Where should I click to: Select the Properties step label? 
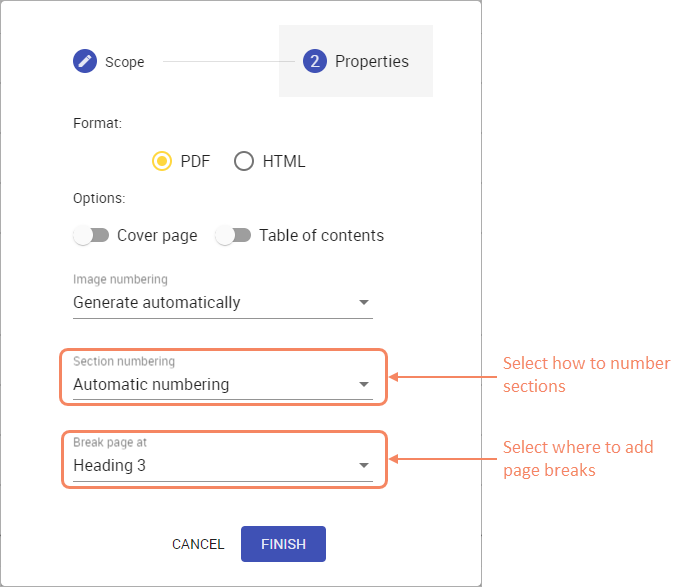[372, 62]
